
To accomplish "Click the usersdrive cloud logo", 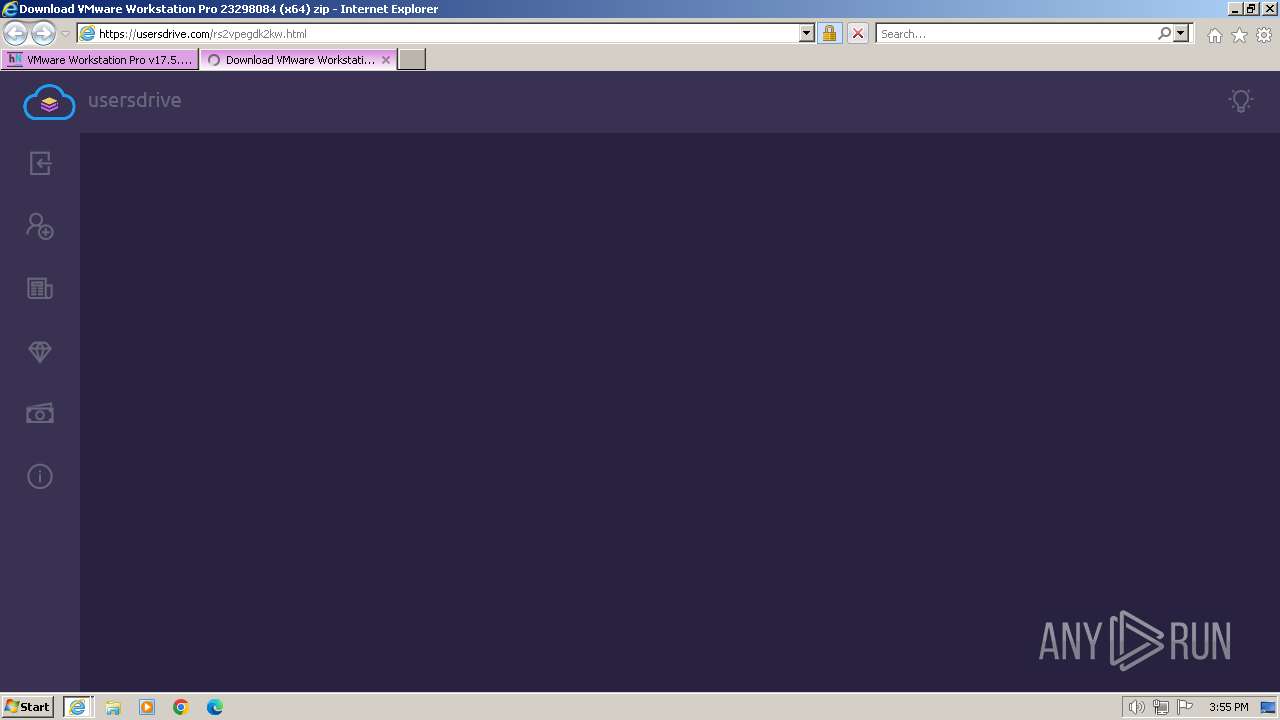I will click(x=49, y=102).
